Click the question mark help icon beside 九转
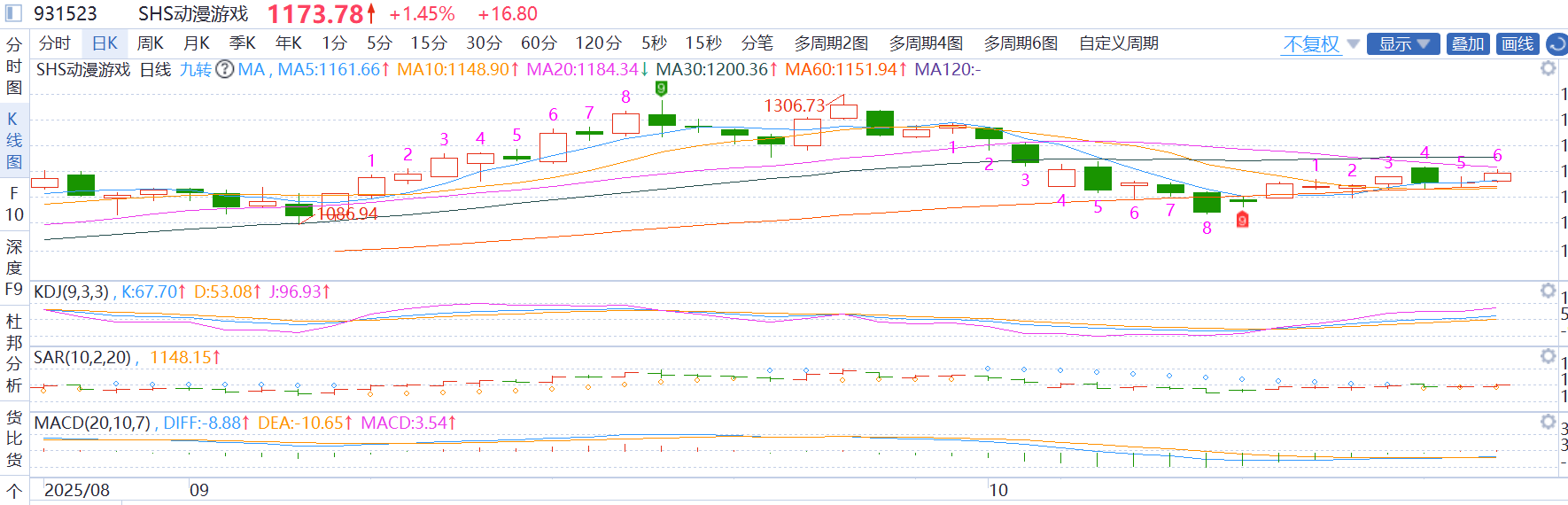The height and width of the screenshot is (505, 1568). pyautogui.click(x=225, y=69)
